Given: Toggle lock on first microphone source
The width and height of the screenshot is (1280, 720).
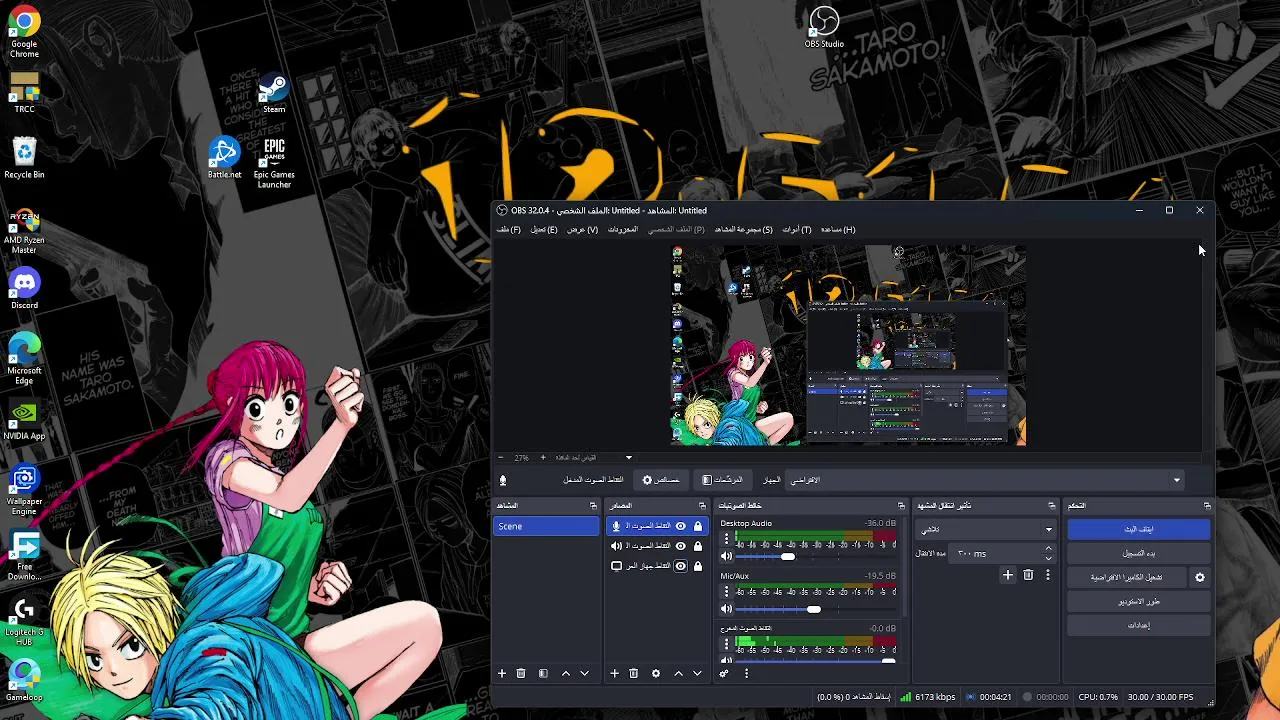Looking at the screenshot, I should [698, 526].
